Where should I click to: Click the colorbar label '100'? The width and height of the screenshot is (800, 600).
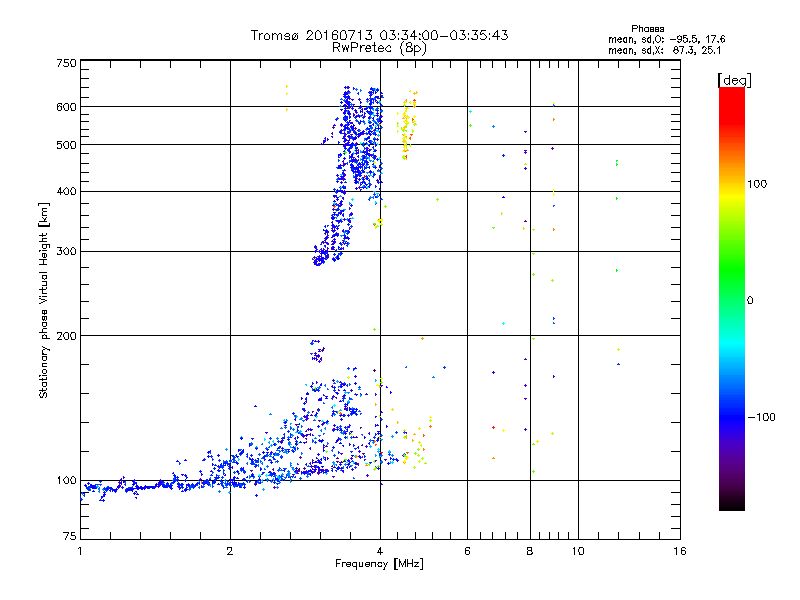[x=757, y=184]
